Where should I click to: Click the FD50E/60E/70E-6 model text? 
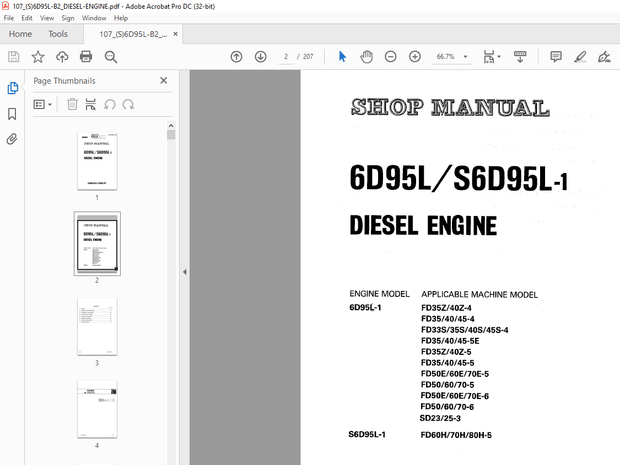[455, 396]
